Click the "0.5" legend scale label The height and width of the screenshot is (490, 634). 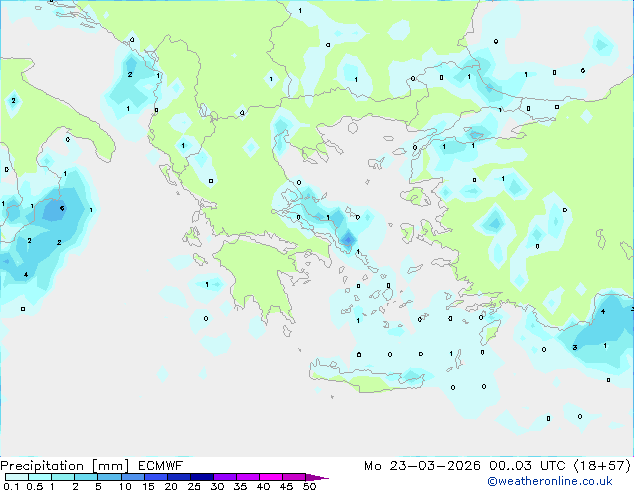tap(34, 486)
